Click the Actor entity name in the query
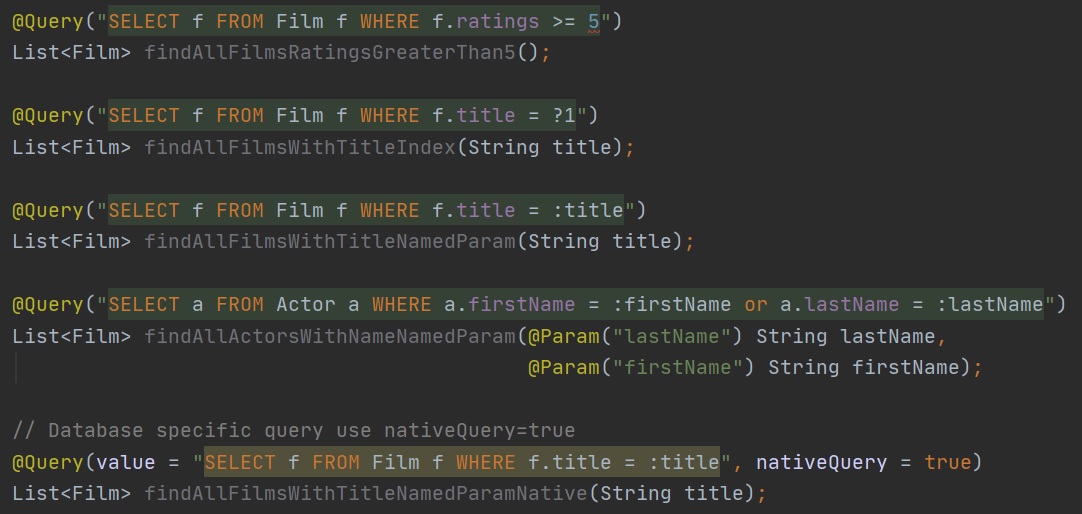The height and width of the screenshot is (514, 1082). pyautogui.click(x=306, y=304)
